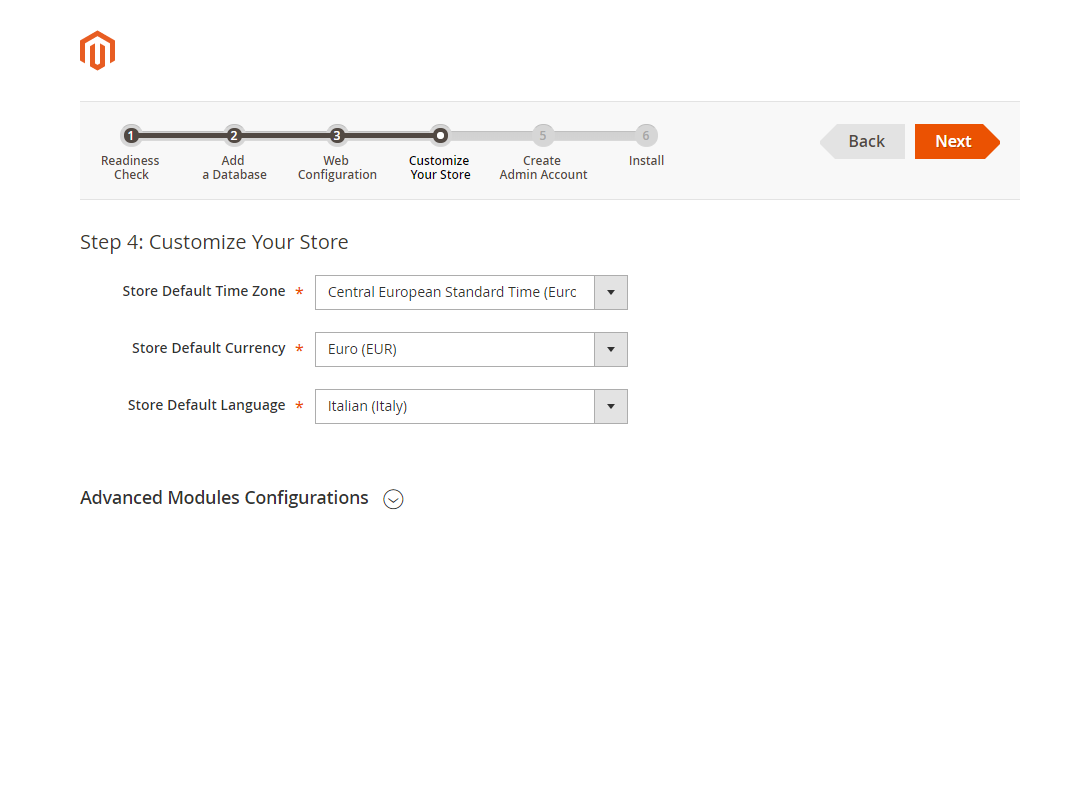The height and width of the screenshot is (792, 1090).
Task: Click the step 2 Add a Database circle
Action: [x=234, y=135]
